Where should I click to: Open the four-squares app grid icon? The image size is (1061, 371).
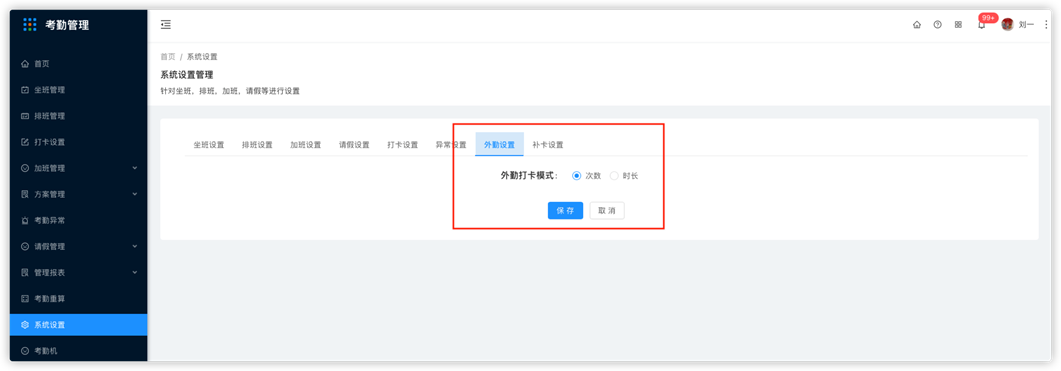pyautogui.click(x=958, y=25)
